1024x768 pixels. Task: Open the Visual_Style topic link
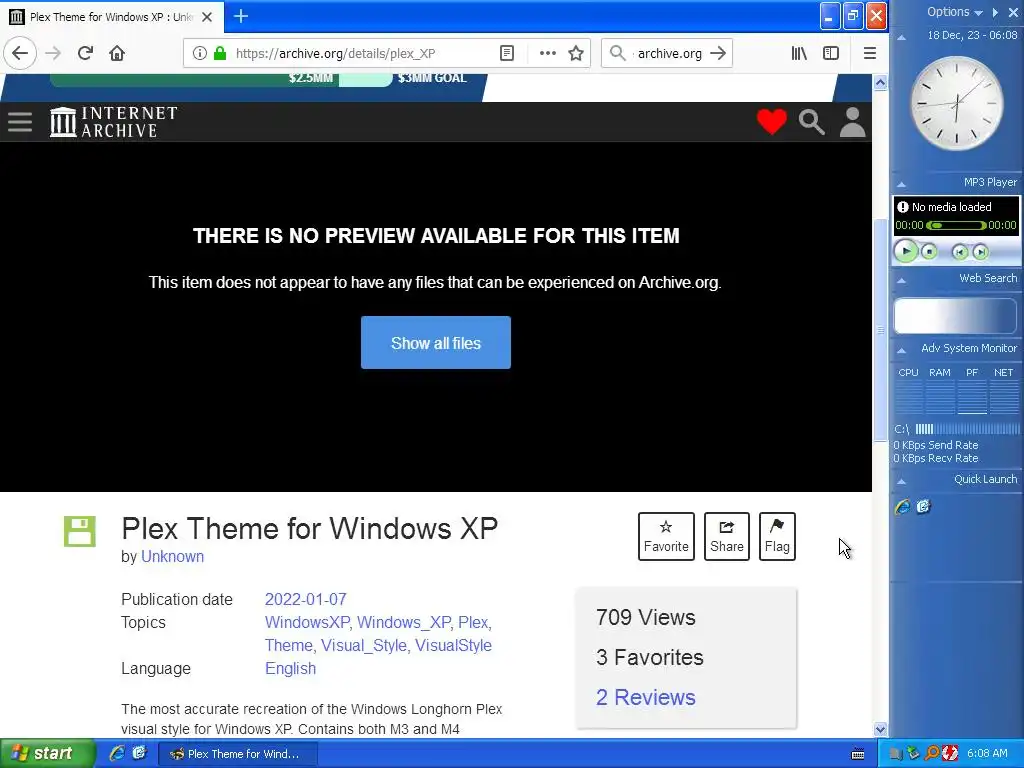tap(363, 645)
